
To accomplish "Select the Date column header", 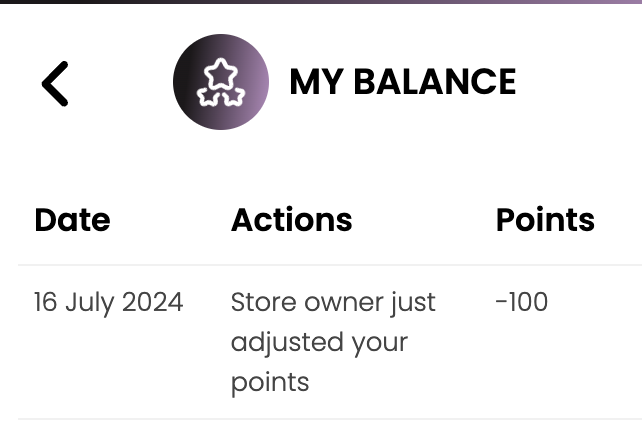I will [72, 220].
